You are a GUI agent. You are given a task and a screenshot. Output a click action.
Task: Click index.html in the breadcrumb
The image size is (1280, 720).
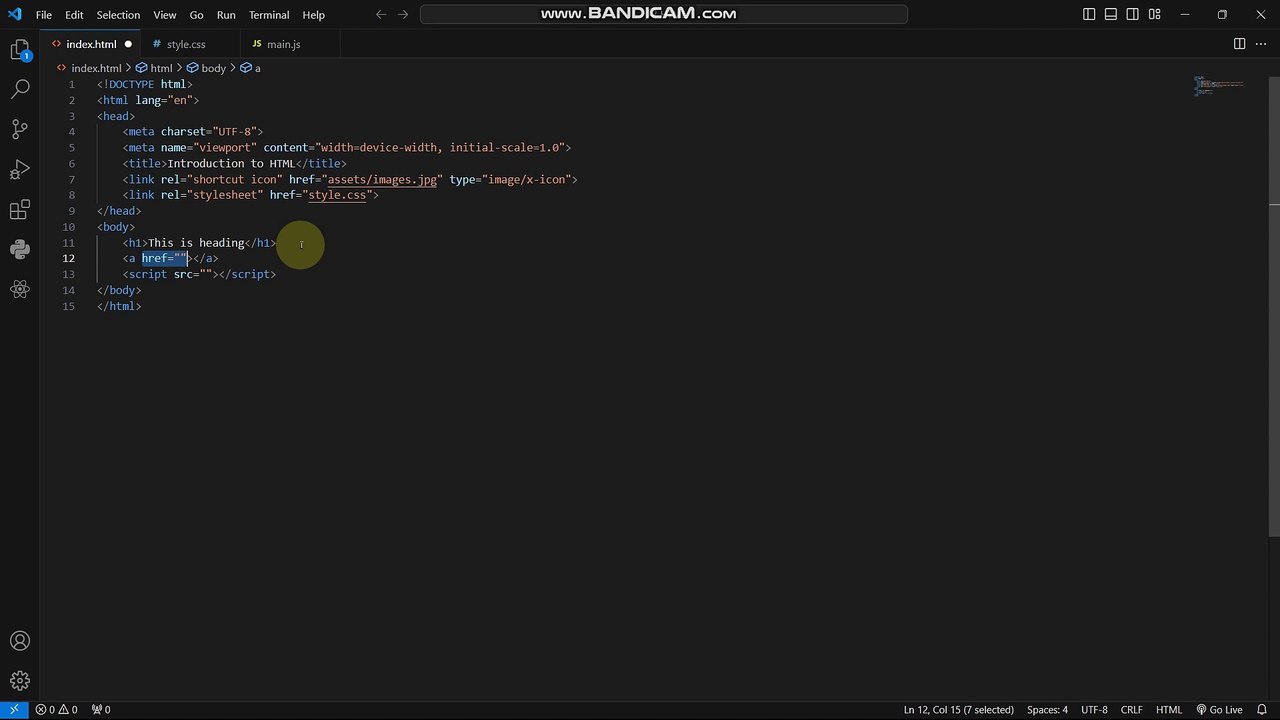(x=96, y=68)
